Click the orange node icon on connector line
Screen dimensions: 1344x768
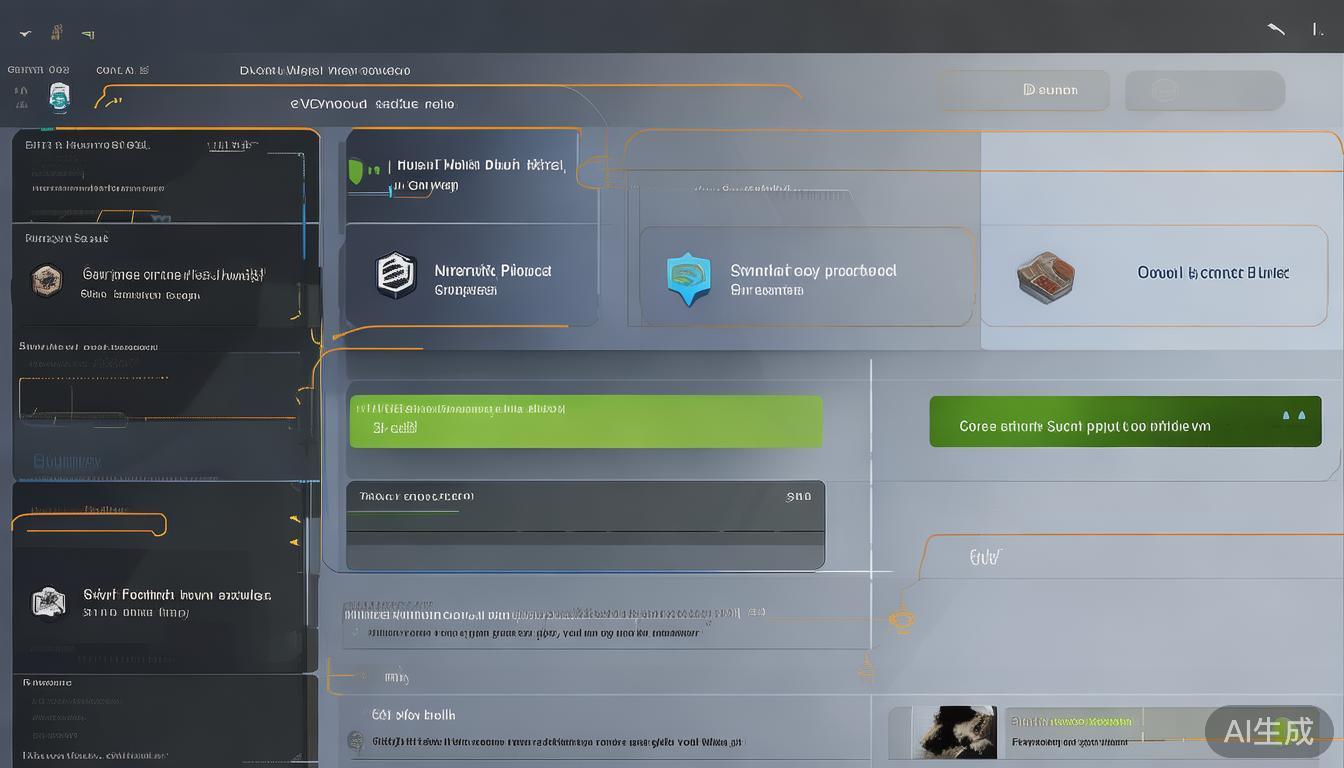point(901,620)
